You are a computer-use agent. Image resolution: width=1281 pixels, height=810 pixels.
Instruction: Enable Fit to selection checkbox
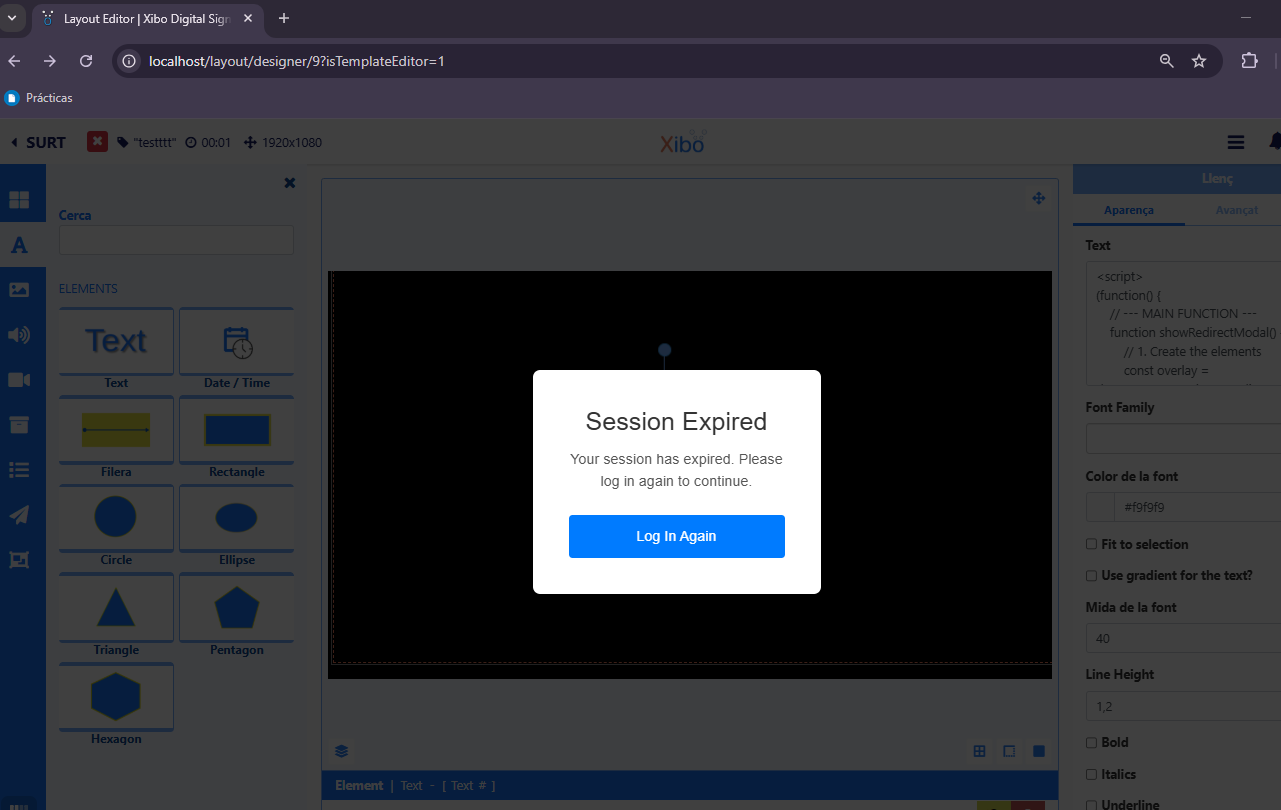[x=1092, y=544]
